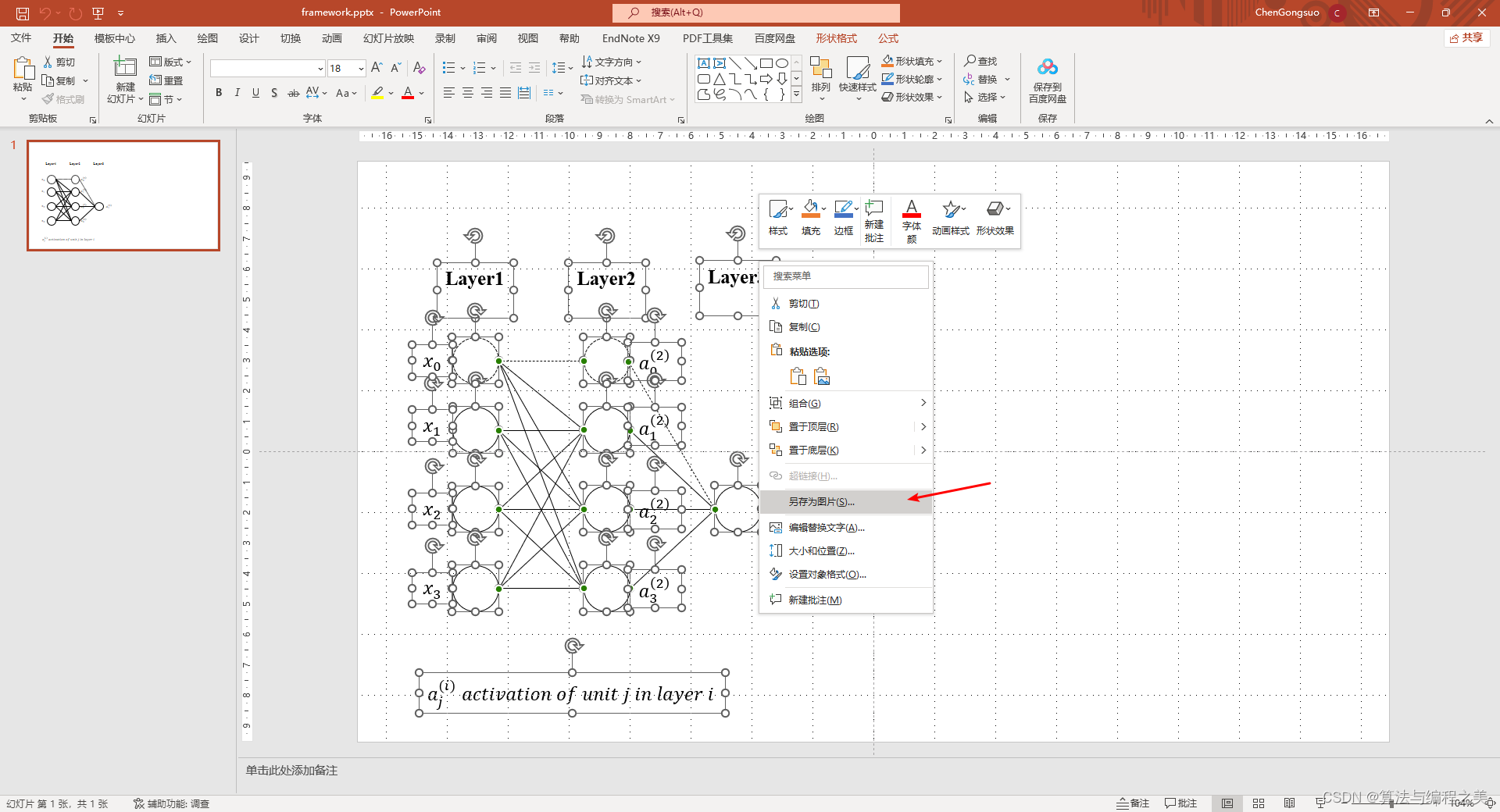The height and width of the screenshot is (812, 1500).
Task: Click the font color red A swatch
Action: 408,93
